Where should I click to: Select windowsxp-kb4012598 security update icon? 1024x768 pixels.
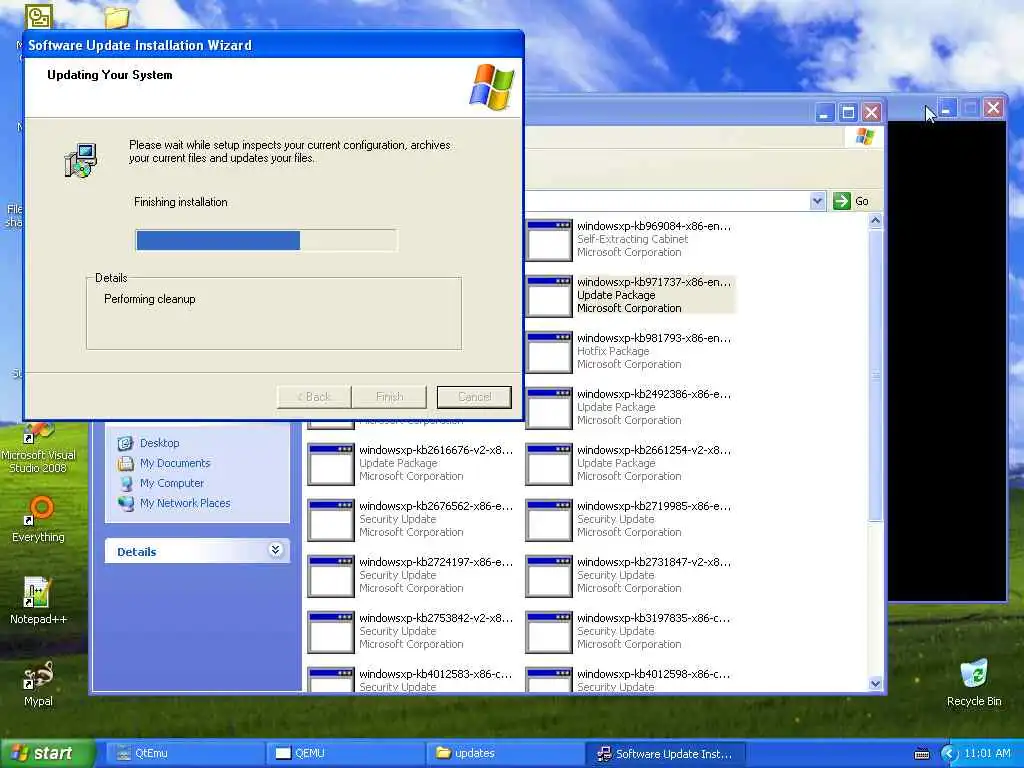point(549,679)
